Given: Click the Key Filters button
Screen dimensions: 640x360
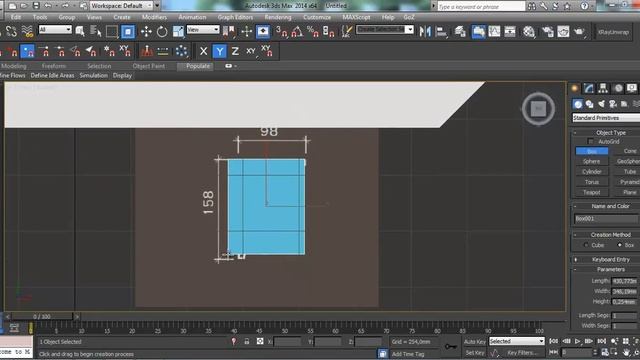Looking at the screenshot, I should pos(522,352).
